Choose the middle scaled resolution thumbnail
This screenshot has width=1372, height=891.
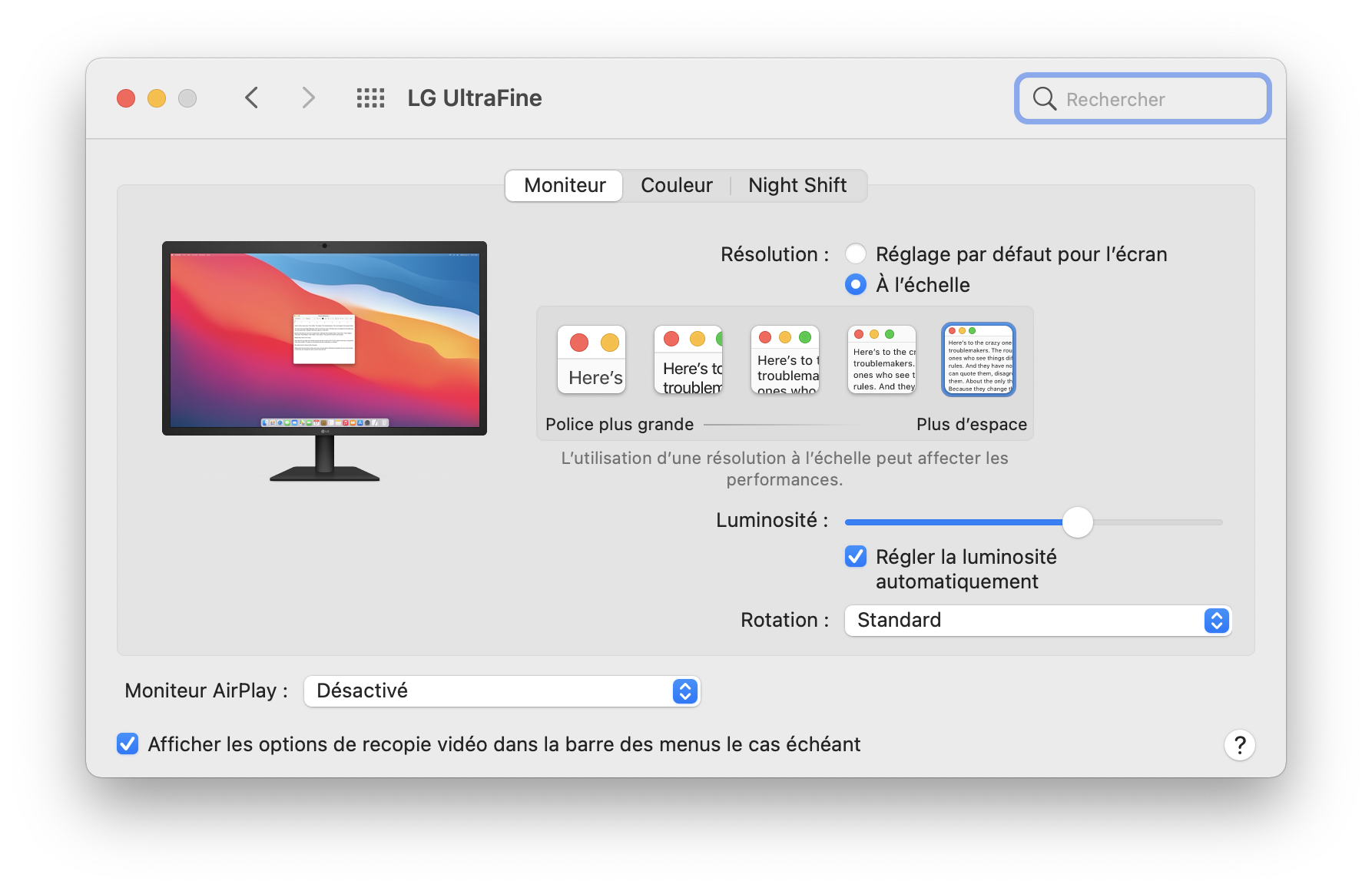point(785,359)
